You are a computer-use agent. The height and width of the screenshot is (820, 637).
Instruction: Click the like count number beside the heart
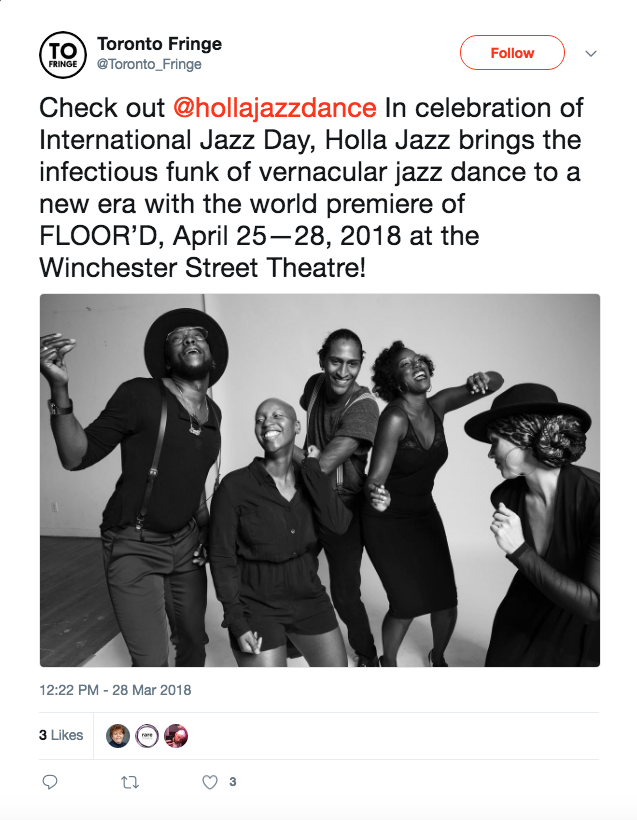coord(233,782)
